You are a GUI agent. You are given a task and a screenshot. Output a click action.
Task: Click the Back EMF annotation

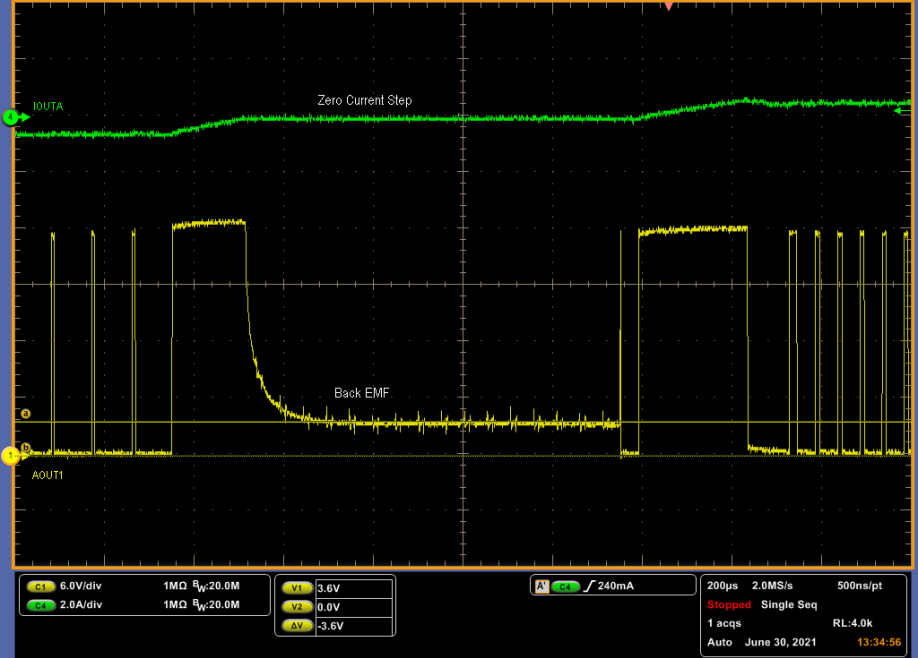tap(362, 393)
